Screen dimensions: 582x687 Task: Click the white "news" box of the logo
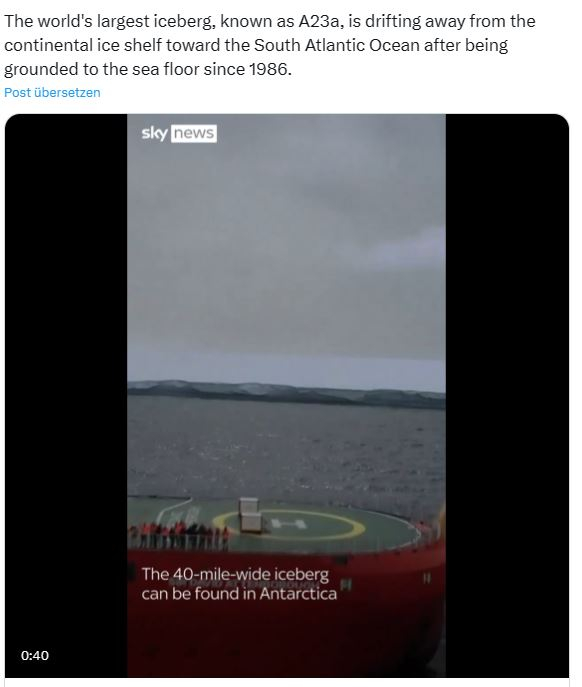(194, 133)
